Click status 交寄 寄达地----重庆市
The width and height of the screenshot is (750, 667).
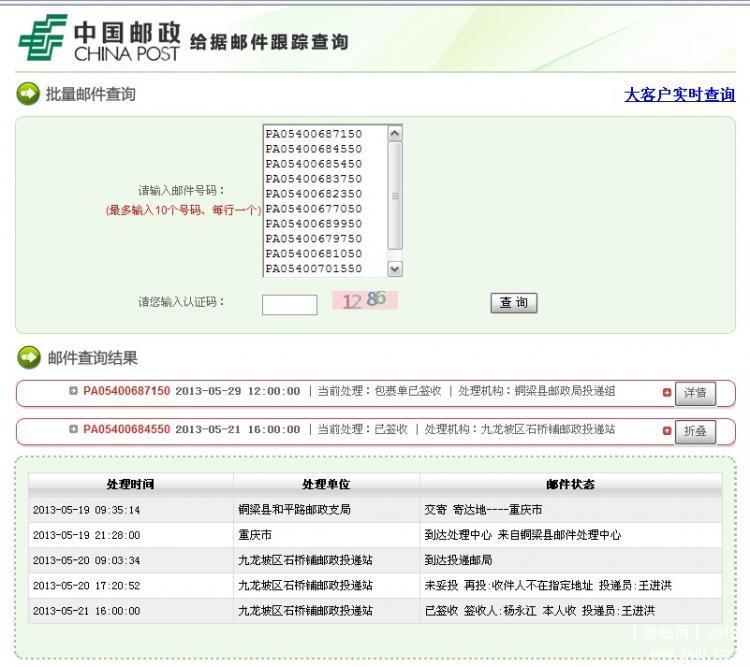tap(571, 510)
